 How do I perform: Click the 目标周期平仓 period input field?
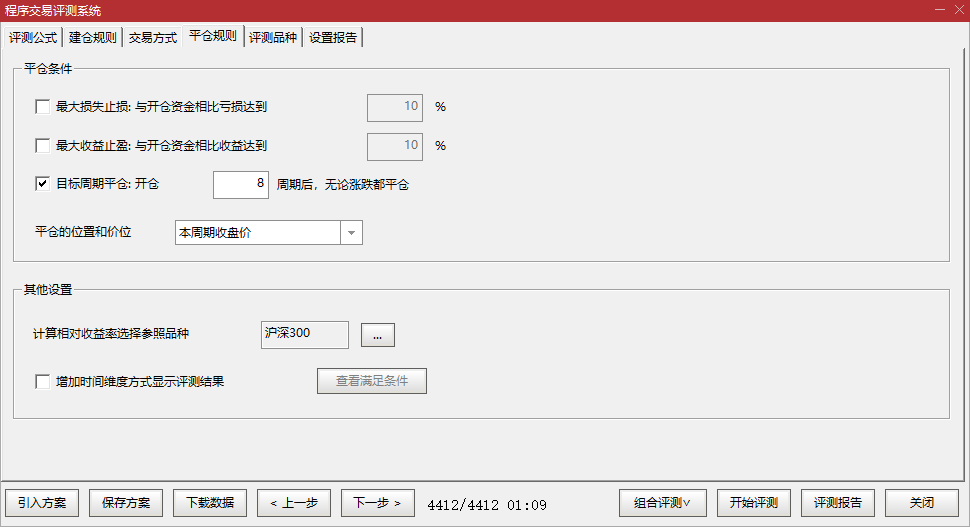click(240, 184)
